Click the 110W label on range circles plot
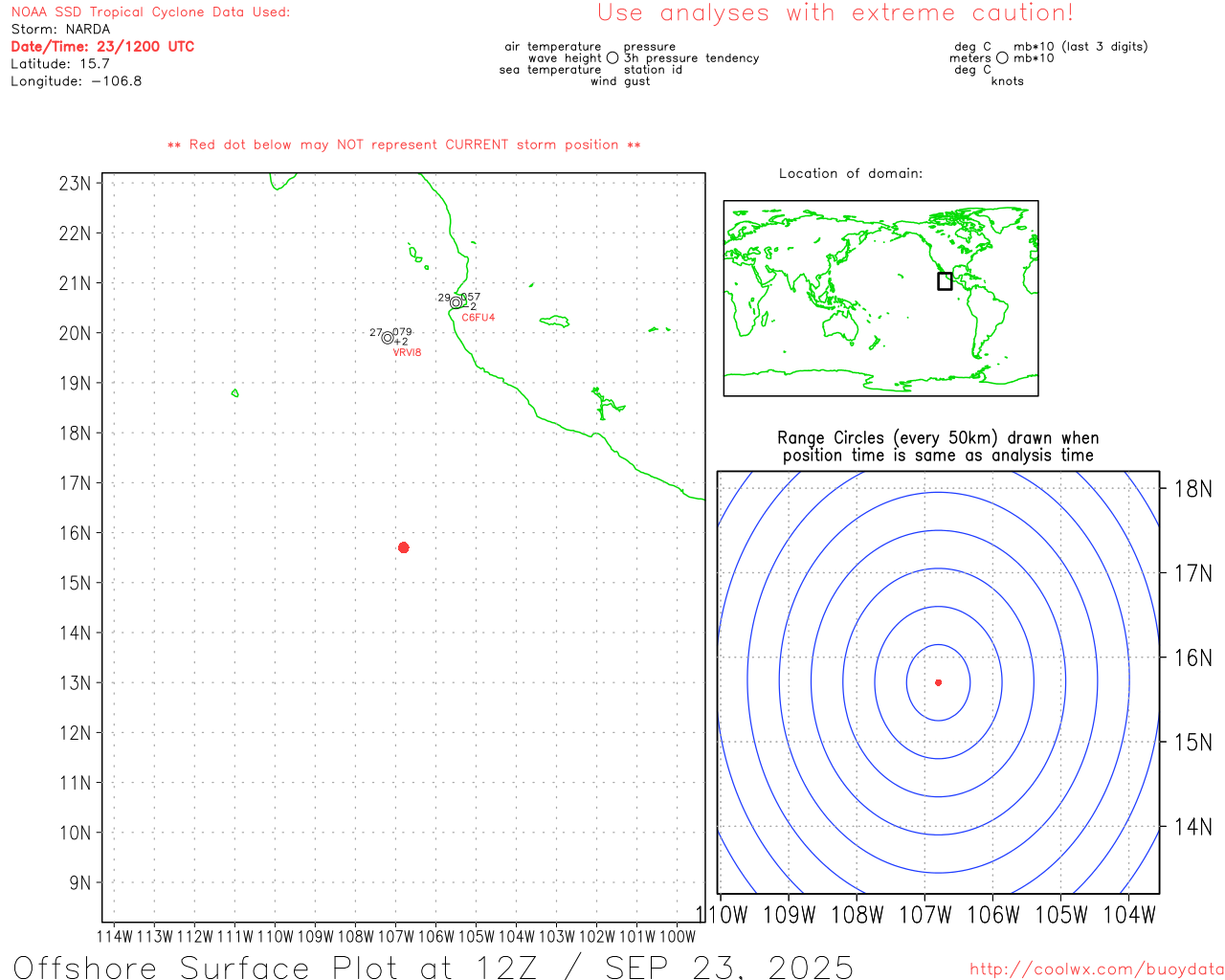Screen dimensions: 1225x980 [722, 915]
